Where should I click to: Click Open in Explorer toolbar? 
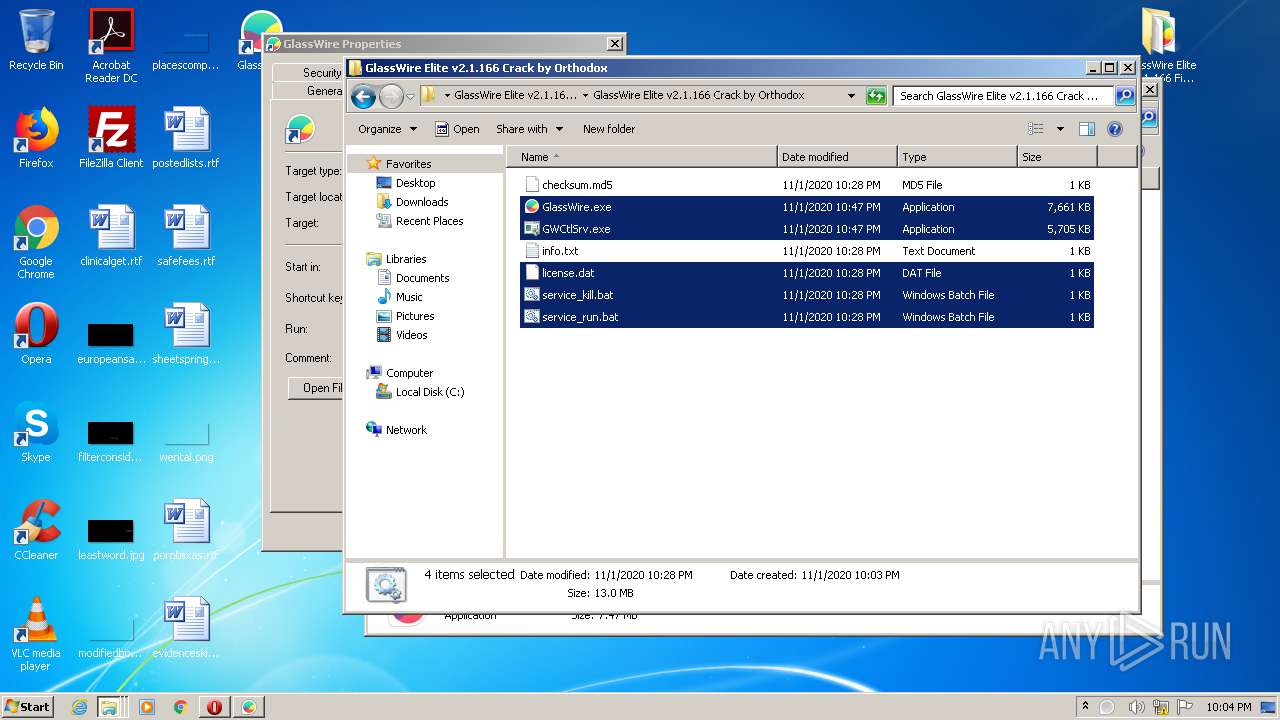(457, 129)
